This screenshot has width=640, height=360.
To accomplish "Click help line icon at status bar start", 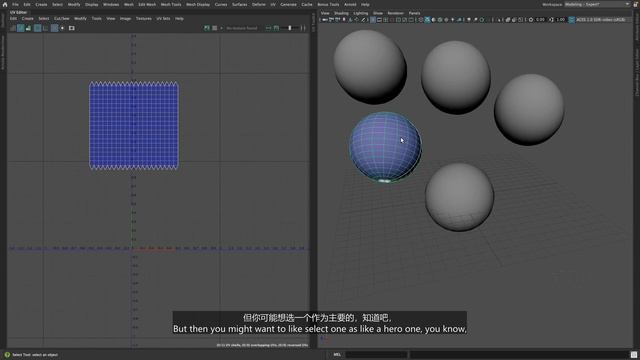I will coord(7,355).
